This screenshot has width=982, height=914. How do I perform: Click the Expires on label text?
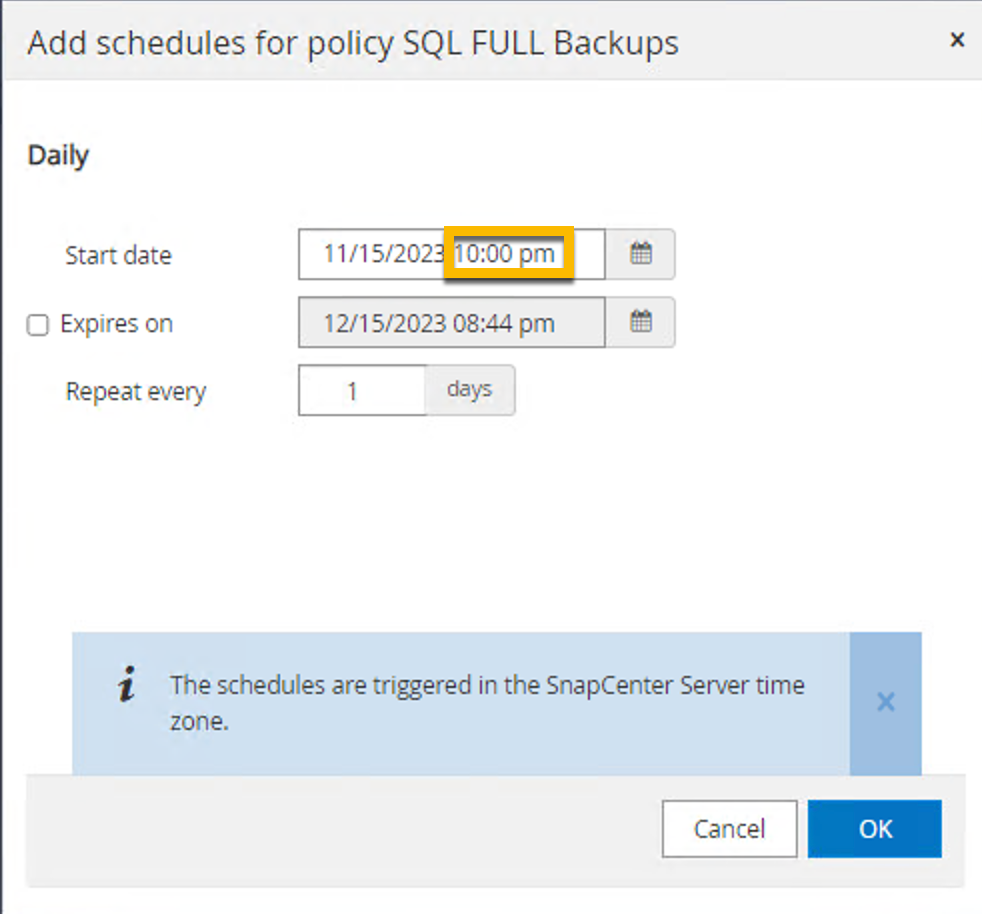click(x=116, y=324)
